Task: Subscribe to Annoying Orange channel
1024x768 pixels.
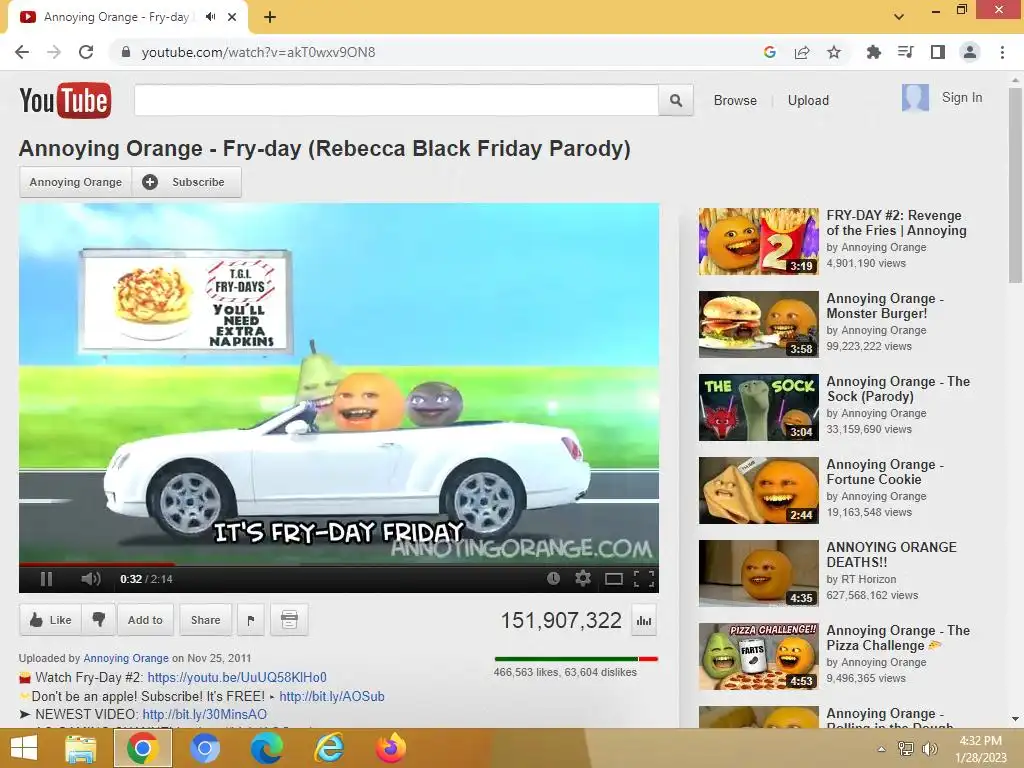Action: click(x=187, y=182)
